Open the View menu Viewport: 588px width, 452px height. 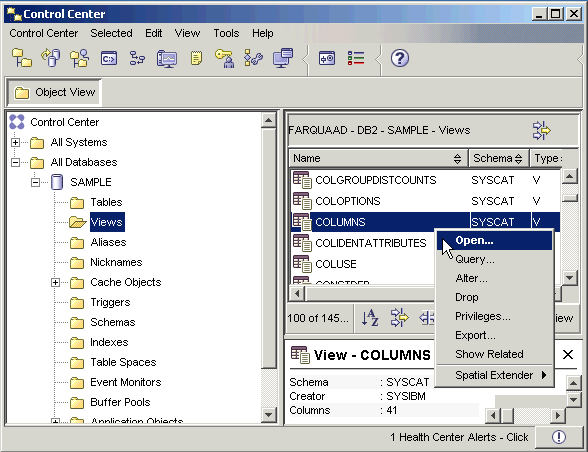187,33
